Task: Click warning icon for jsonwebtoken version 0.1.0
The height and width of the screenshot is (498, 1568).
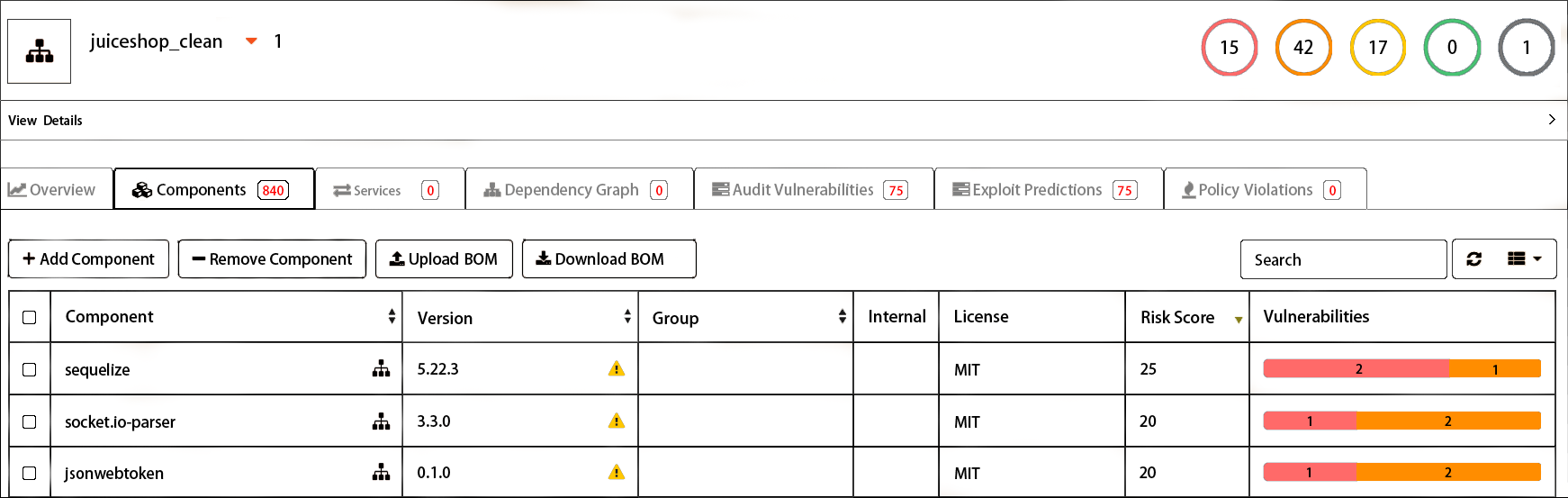Action: (617, 473)
